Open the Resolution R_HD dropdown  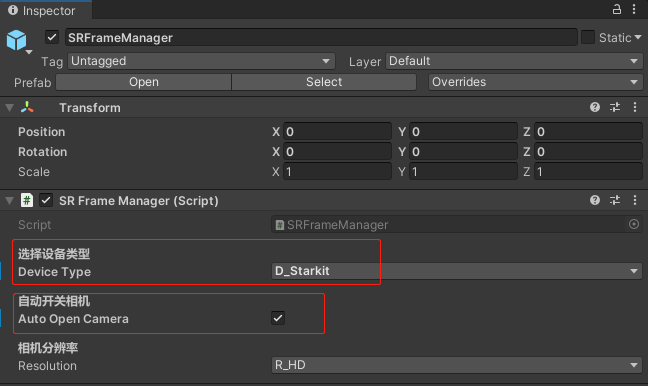(x=457, y=365)
